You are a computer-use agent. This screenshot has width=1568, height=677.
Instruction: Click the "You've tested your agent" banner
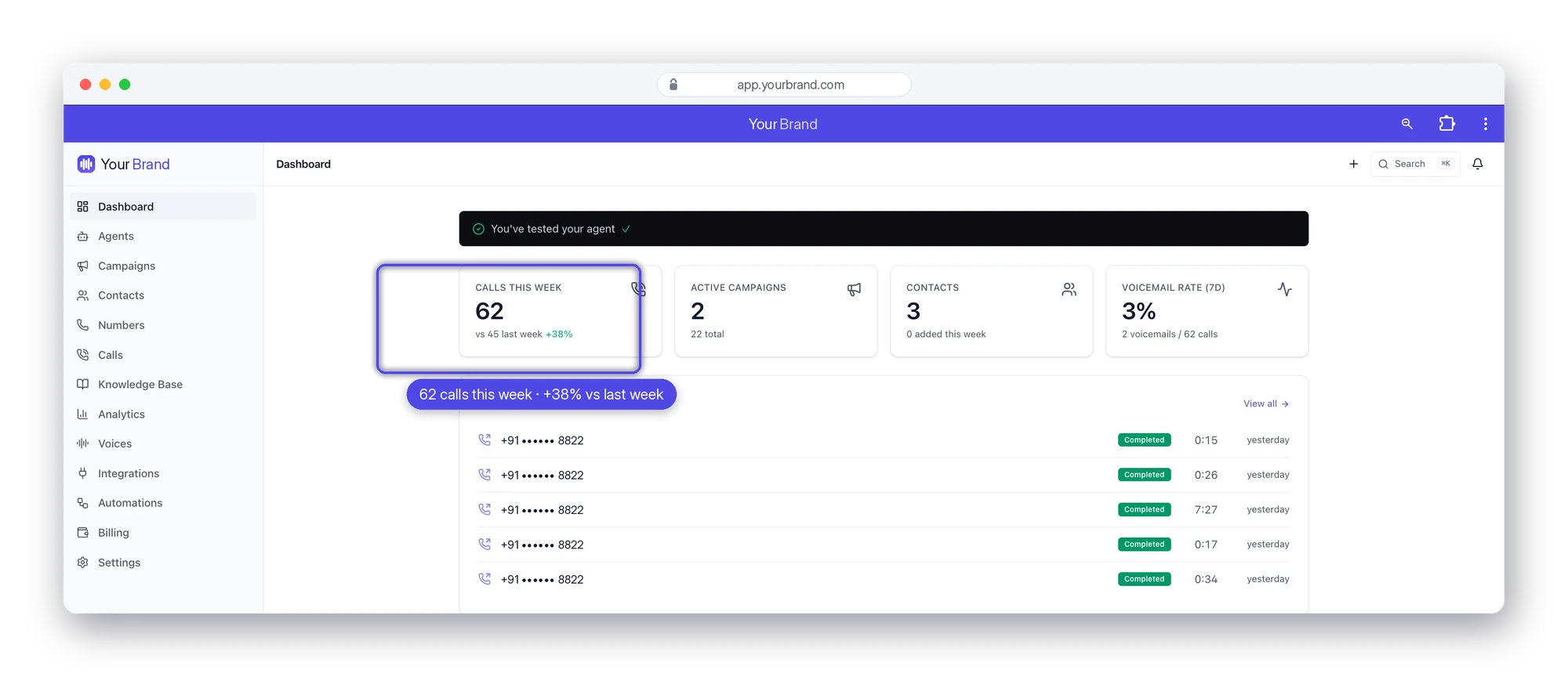click(884, 229)
